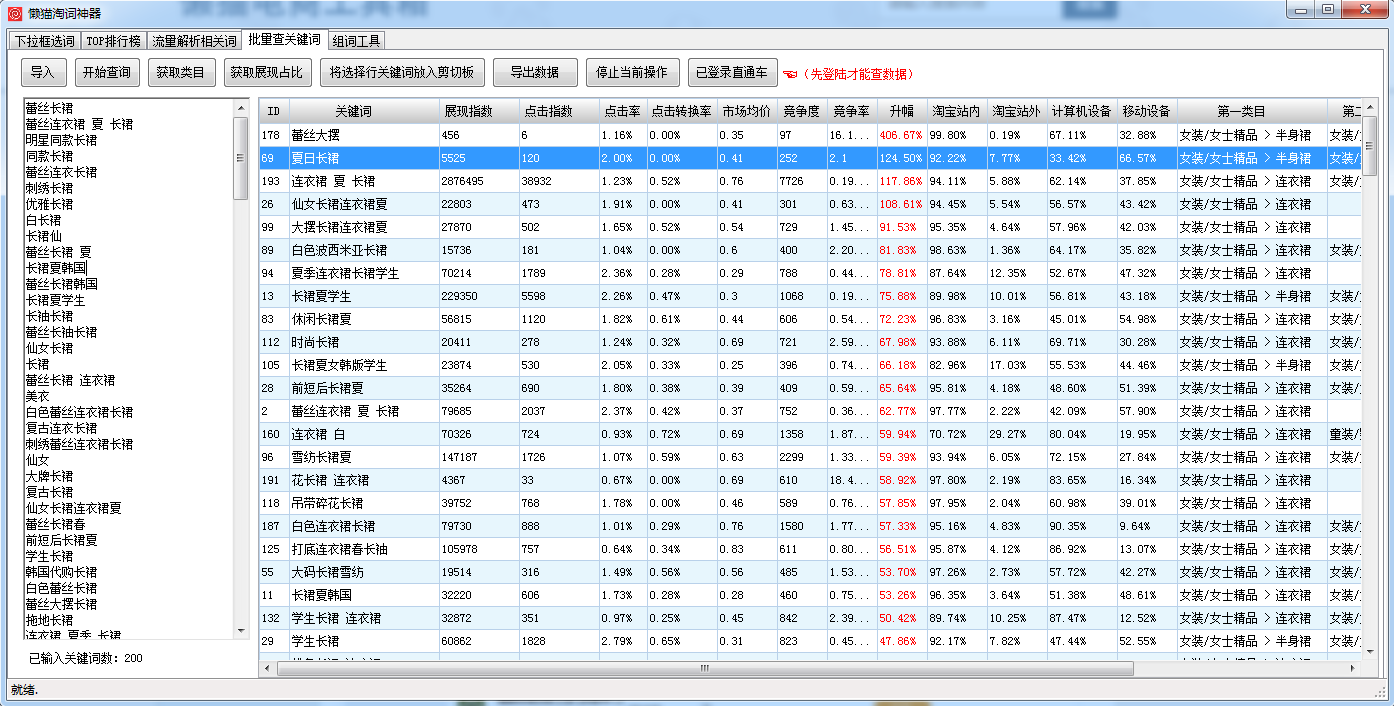
Task: Click table horizontal scroll left arrow
Action: coord(267,668)
